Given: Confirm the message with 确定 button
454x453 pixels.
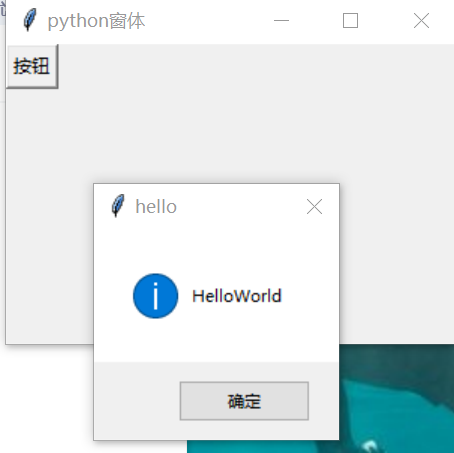Looking at the screenshot, I should (x=244, y=401).
